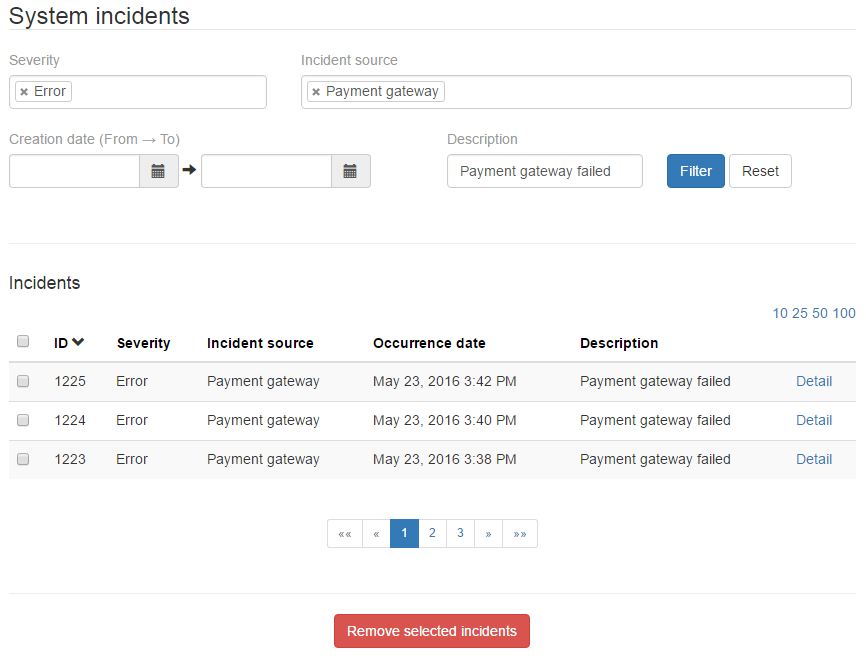Go to the previous page of results
Viewport: 866px width, 662px height.
click(x=376, y=534)
